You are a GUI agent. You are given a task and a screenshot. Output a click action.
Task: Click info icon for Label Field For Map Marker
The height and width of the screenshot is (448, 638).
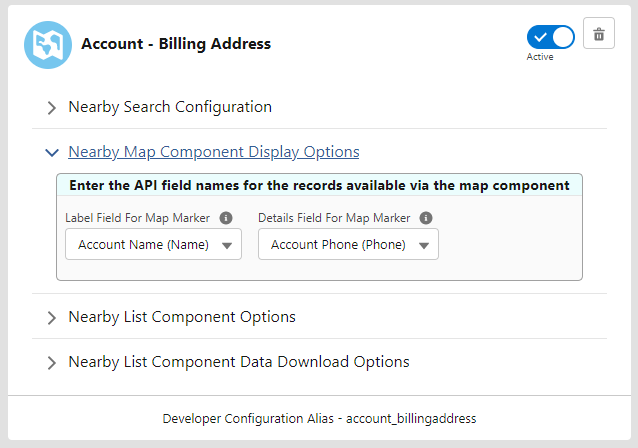coord(226,218)
